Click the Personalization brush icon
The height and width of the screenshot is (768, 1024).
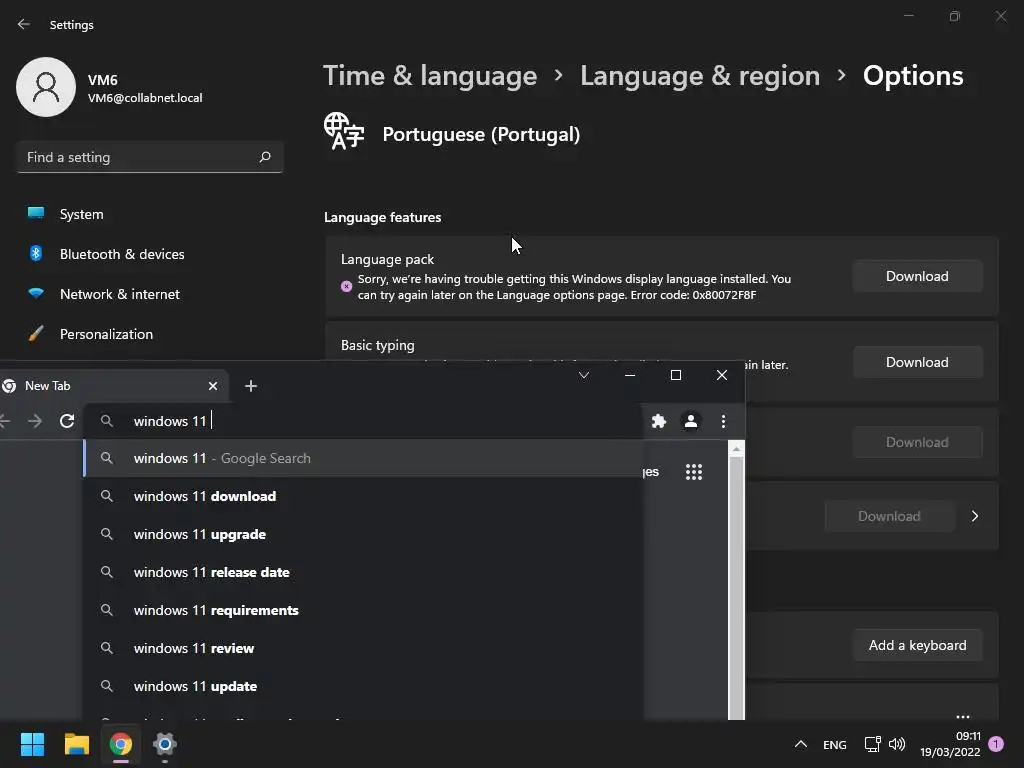[x=36, y=333]
